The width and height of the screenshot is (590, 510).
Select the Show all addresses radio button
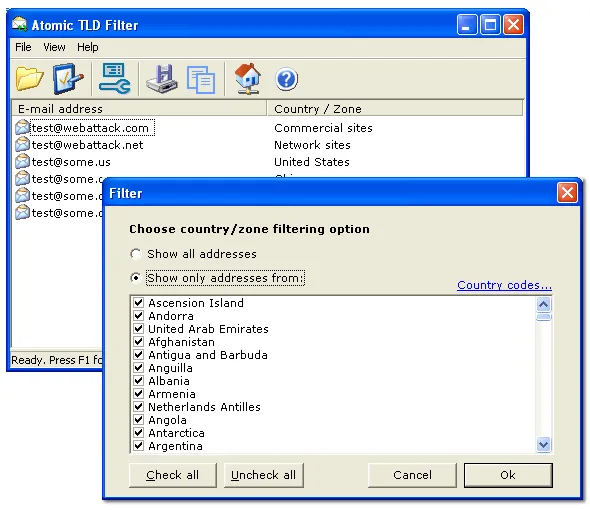click(135, 254)
